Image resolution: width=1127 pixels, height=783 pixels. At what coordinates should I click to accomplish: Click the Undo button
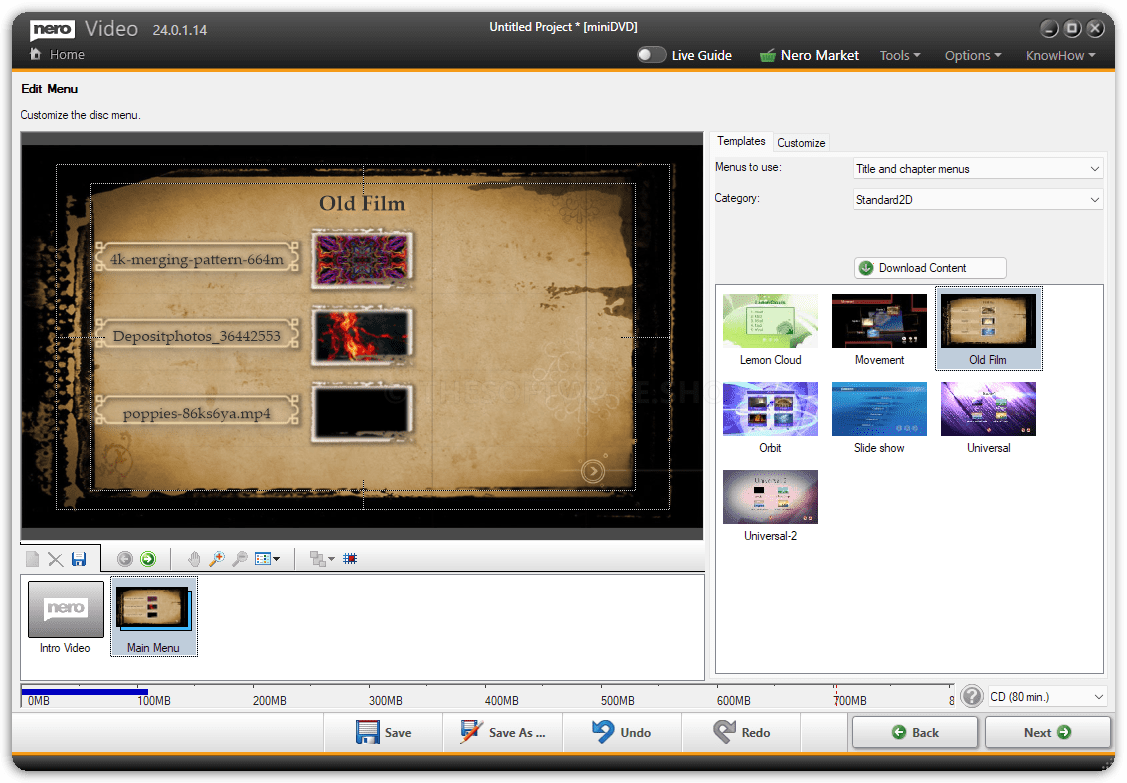pyautogui.click(x=622, y=732)
